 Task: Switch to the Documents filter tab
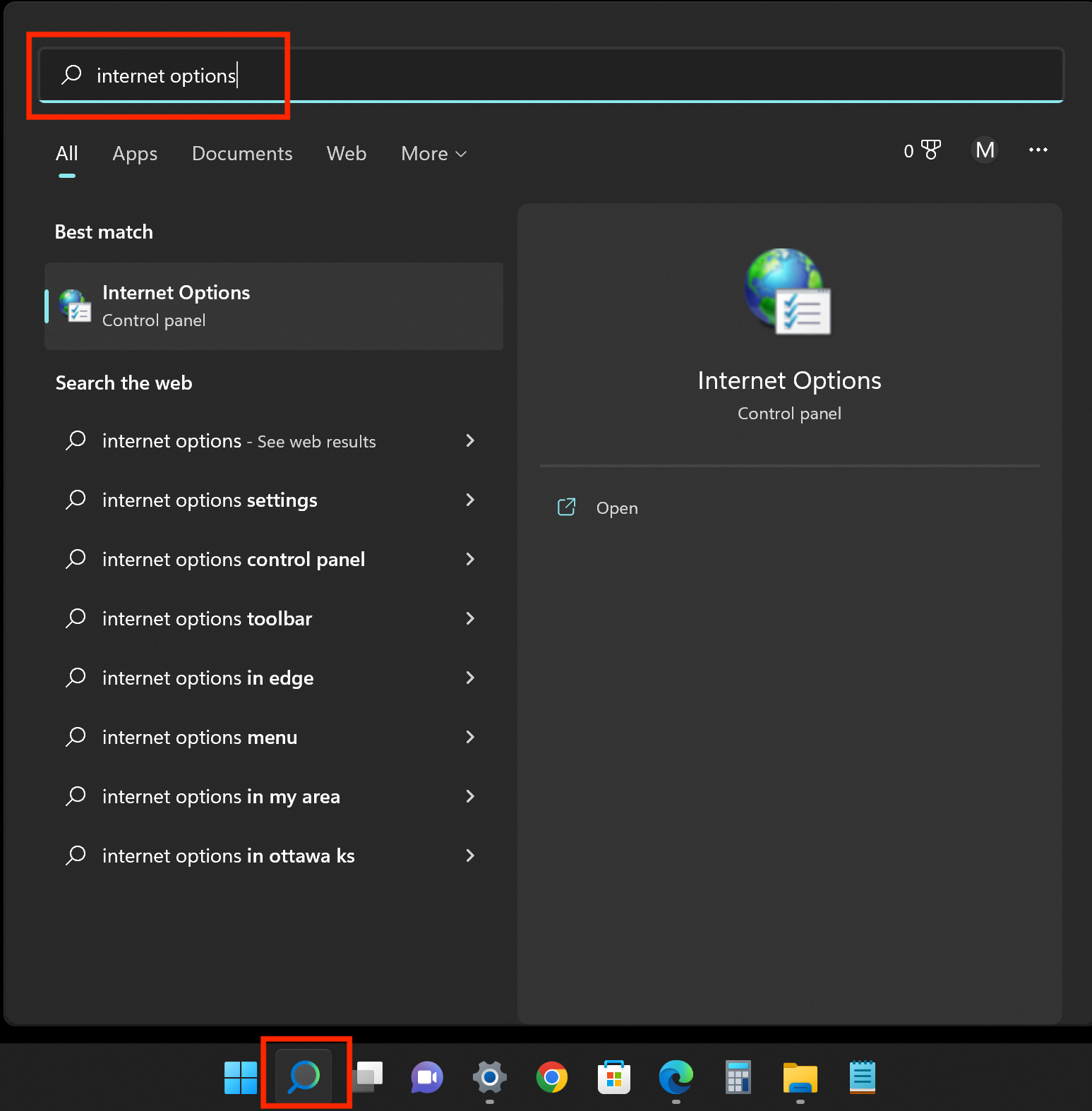coord(242,154)
